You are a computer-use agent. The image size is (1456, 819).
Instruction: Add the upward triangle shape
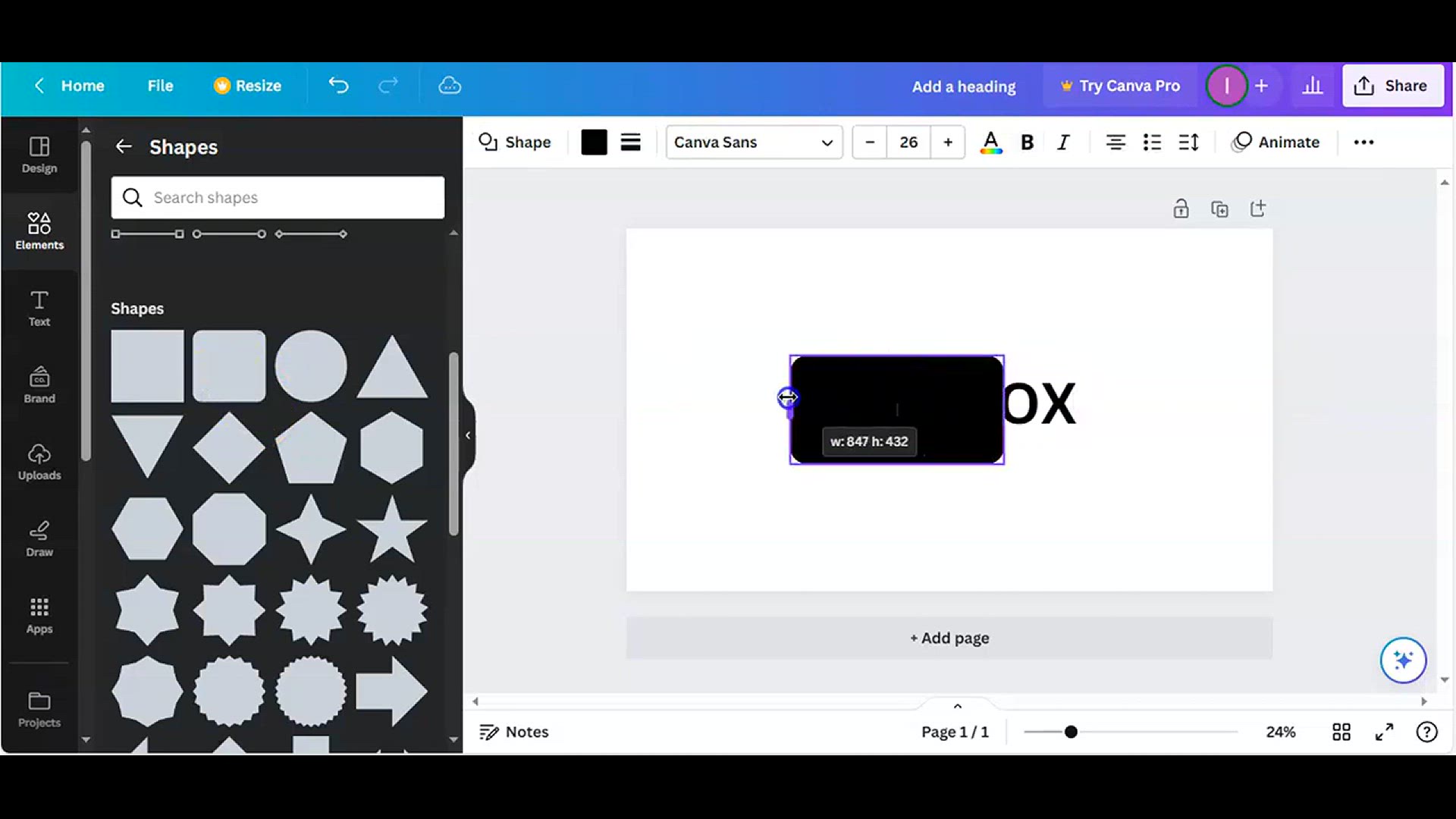point(392,368)
